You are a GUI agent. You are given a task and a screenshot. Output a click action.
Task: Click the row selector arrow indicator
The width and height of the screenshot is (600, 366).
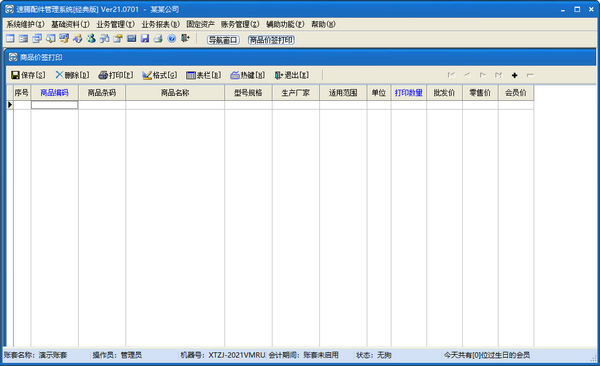pyautogui.click(x=10, y=105)
